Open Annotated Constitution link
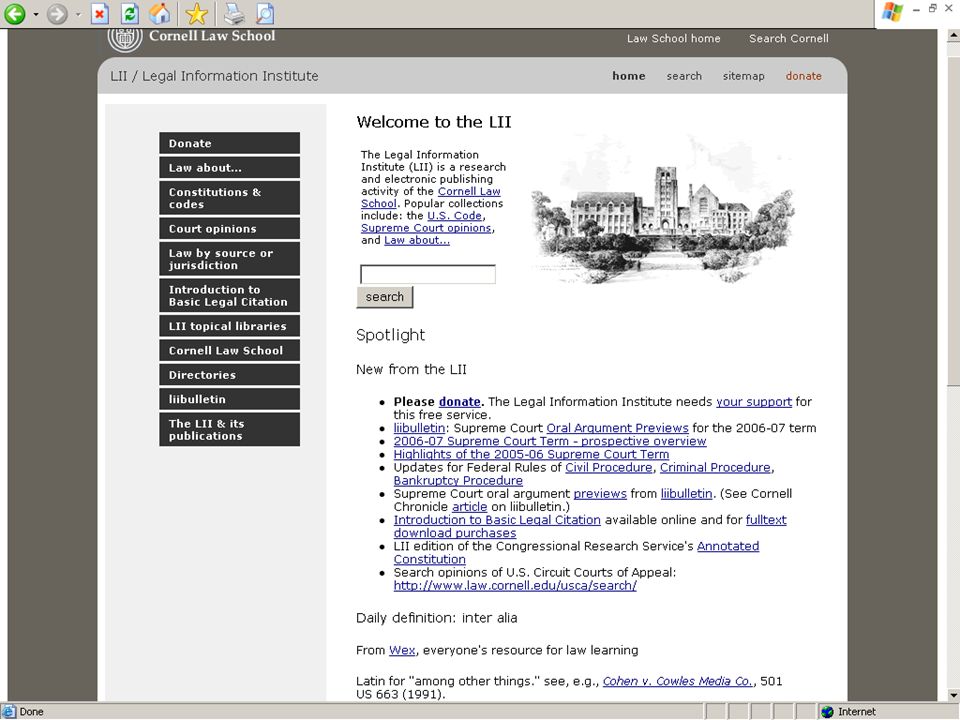This screenshot has height=720, width=960. [x=728, y=546]
